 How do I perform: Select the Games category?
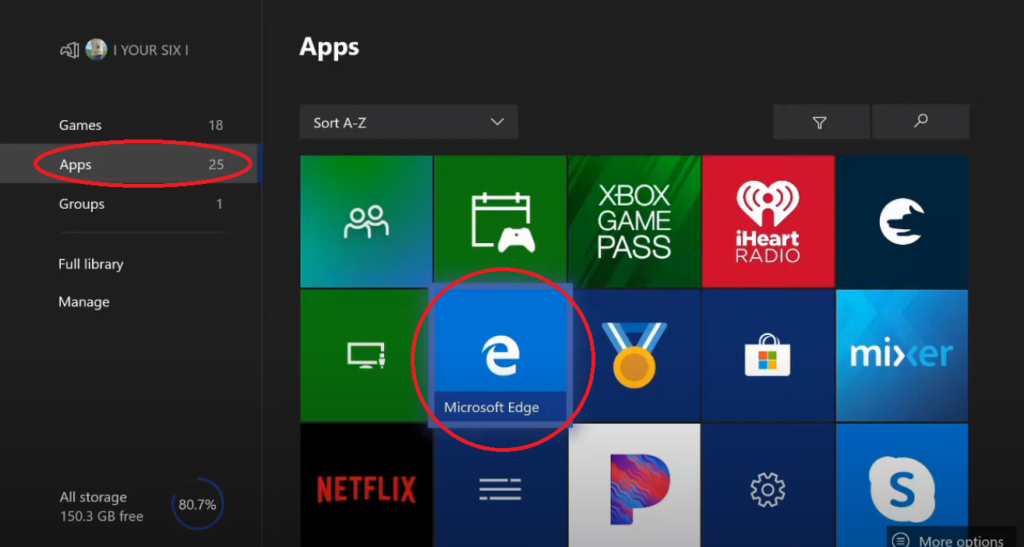[131, 125]
